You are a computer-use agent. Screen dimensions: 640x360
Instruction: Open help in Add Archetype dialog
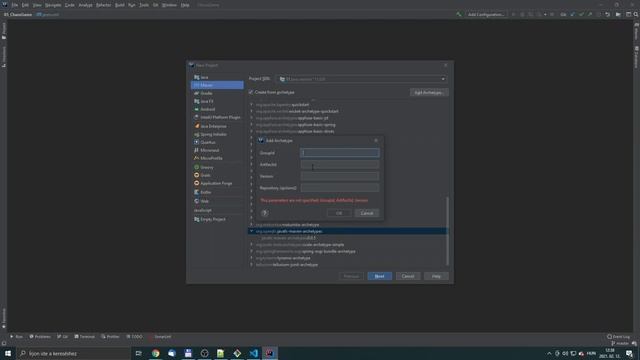coord(264,213)
